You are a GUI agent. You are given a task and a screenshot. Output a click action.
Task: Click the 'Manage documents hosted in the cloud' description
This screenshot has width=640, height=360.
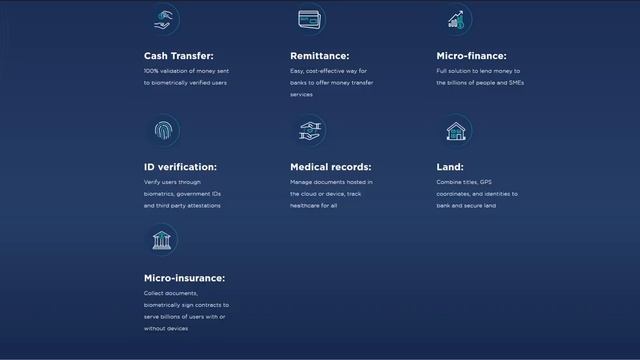[x=331, y=194]
